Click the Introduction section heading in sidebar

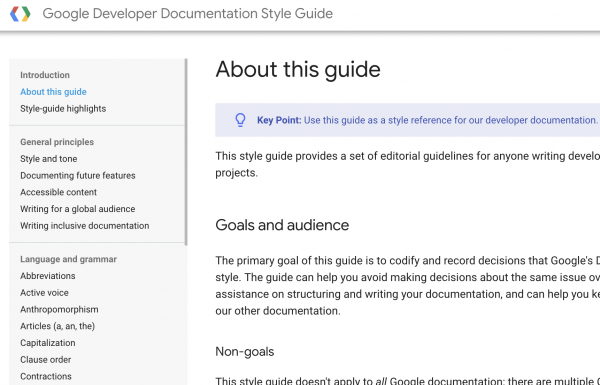(45, 75)
